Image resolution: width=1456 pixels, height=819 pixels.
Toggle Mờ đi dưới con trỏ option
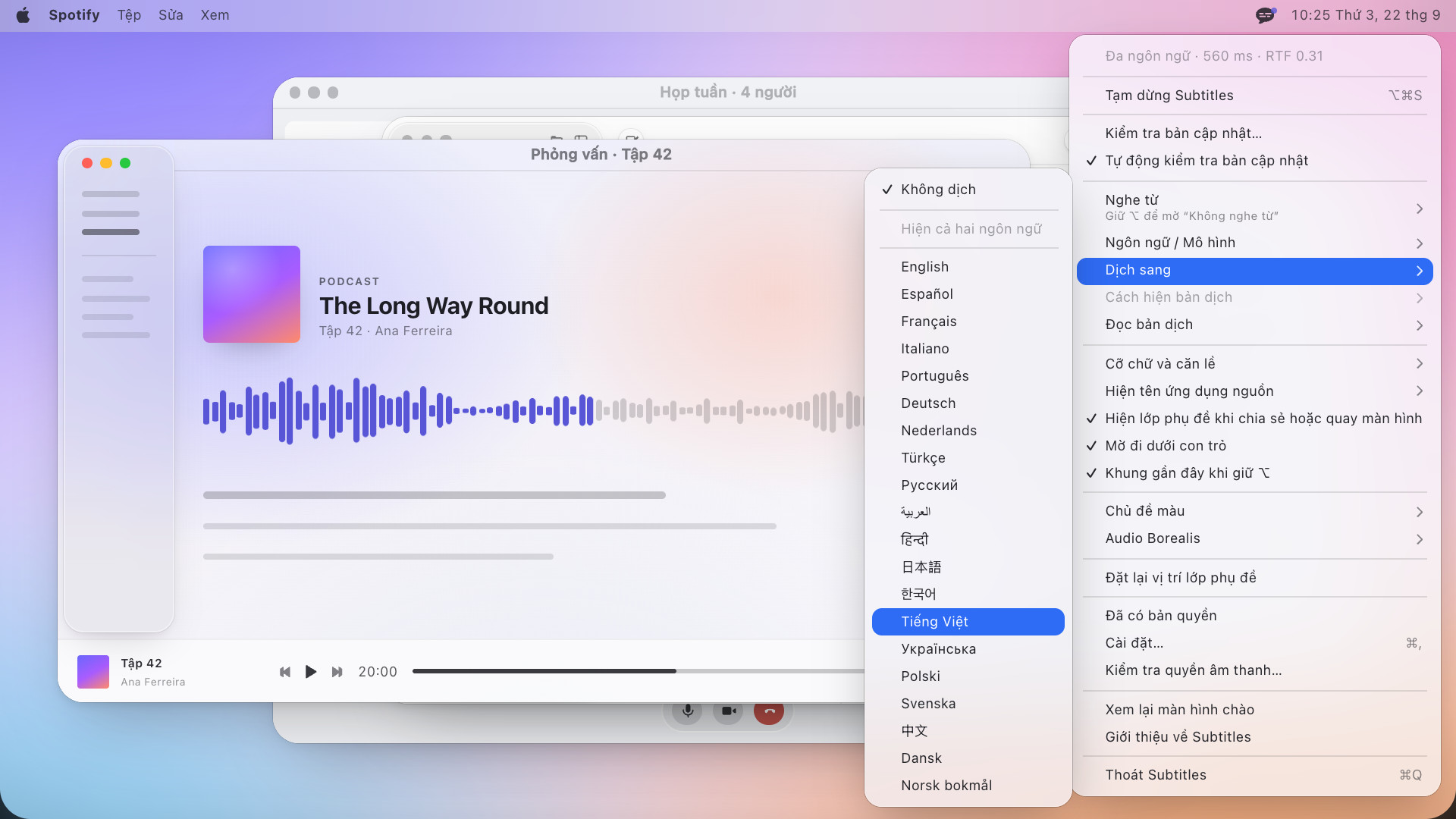[x=1255, y=446]
